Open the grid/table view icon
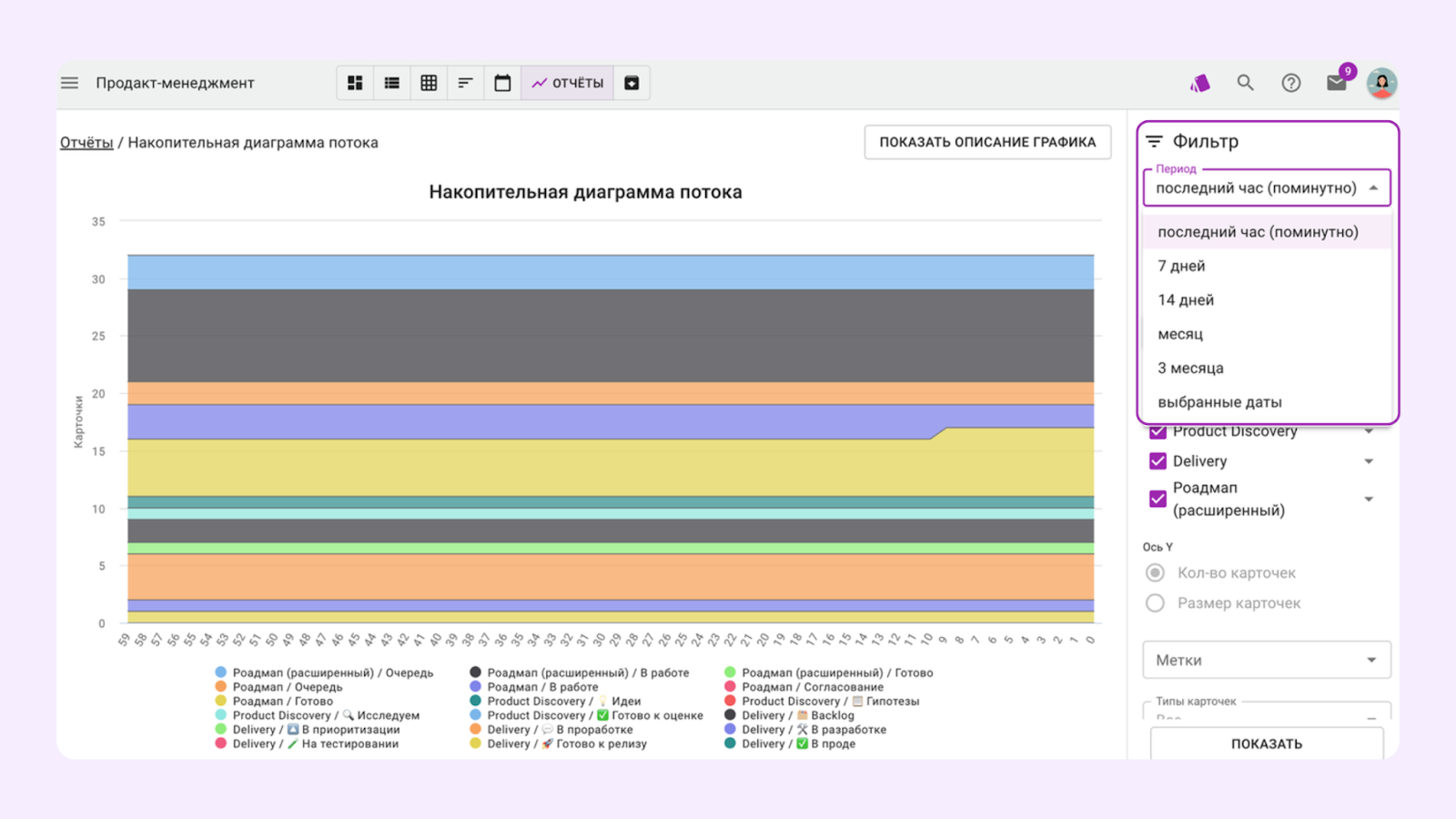Screen dimensions: 1456x819 click(429, 82)
